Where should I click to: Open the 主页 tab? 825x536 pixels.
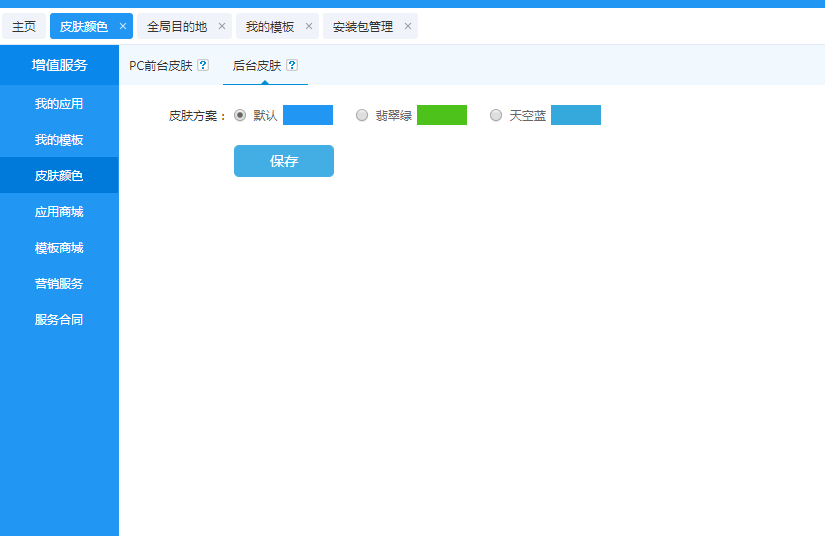[x=24, y=26]
